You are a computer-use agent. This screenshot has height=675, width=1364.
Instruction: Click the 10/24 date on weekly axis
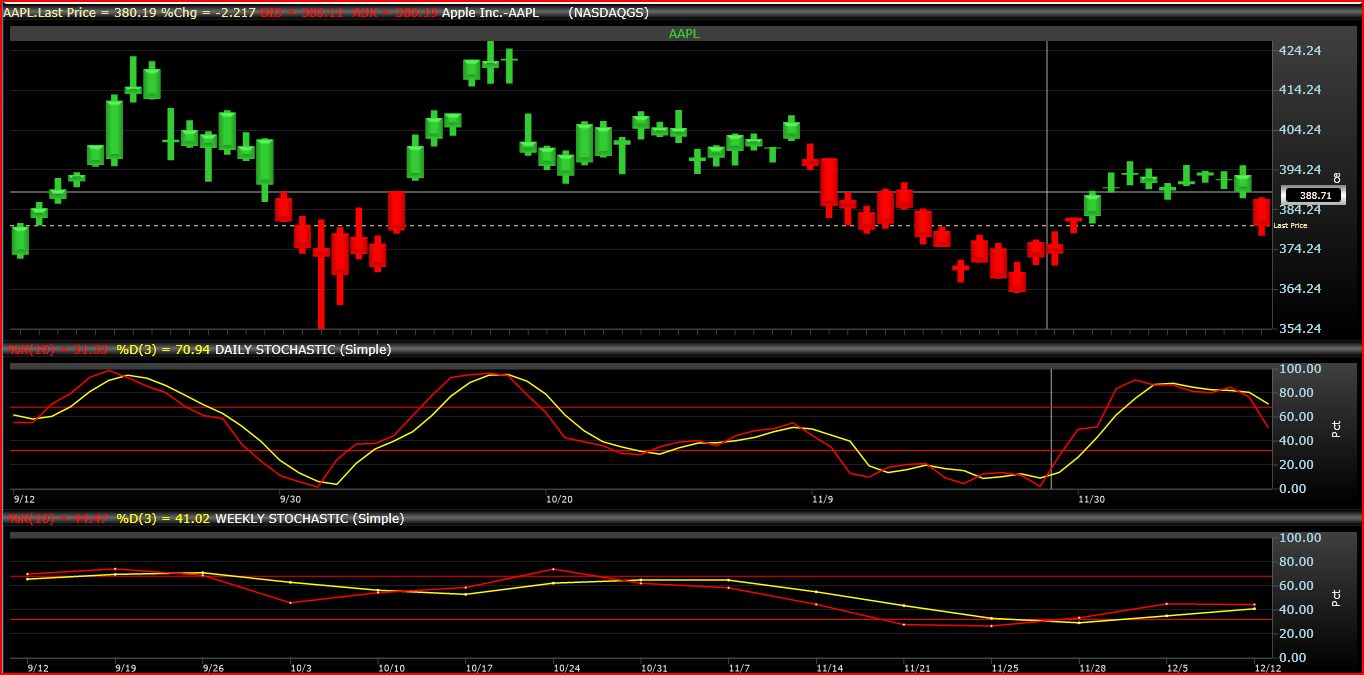point(567,668)
